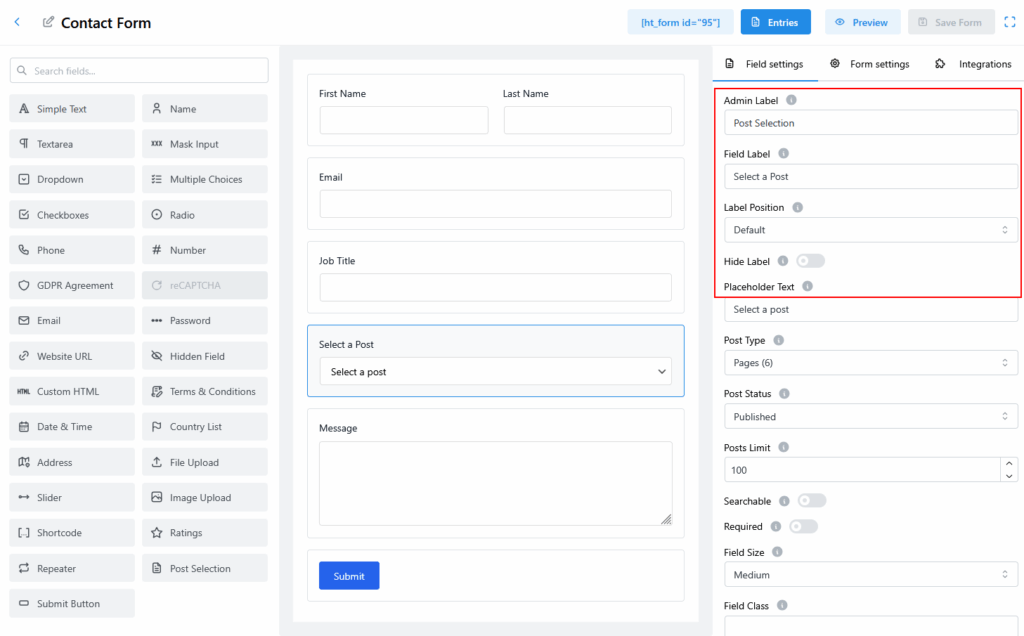1024x636 pixels.
Task: Click the fullscreen expand icon
Action: [x=1009, y=22]
